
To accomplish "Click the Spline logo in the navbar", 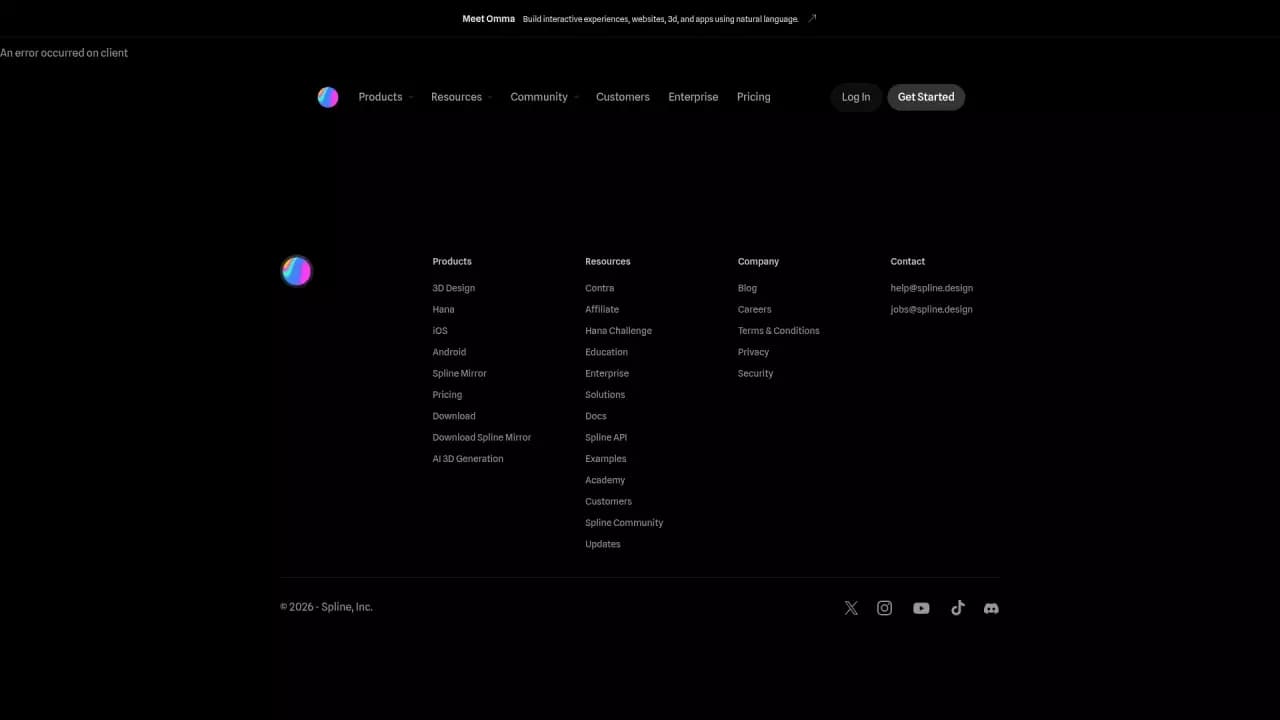I will pyautogui.click(x=328, y=97).
